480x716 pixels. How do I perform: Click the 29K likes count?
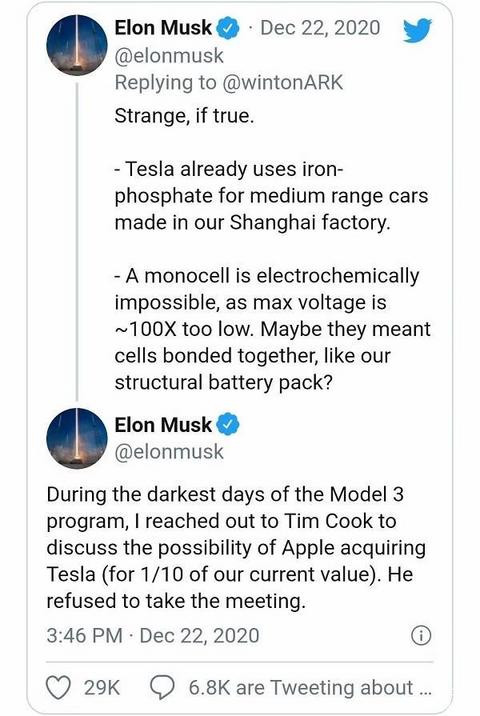pos(102,688)
